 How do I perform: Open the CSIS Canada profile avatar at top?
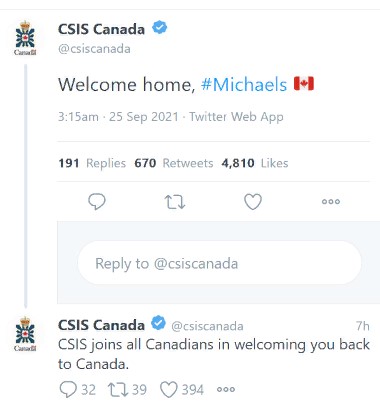tap(25, 38)
